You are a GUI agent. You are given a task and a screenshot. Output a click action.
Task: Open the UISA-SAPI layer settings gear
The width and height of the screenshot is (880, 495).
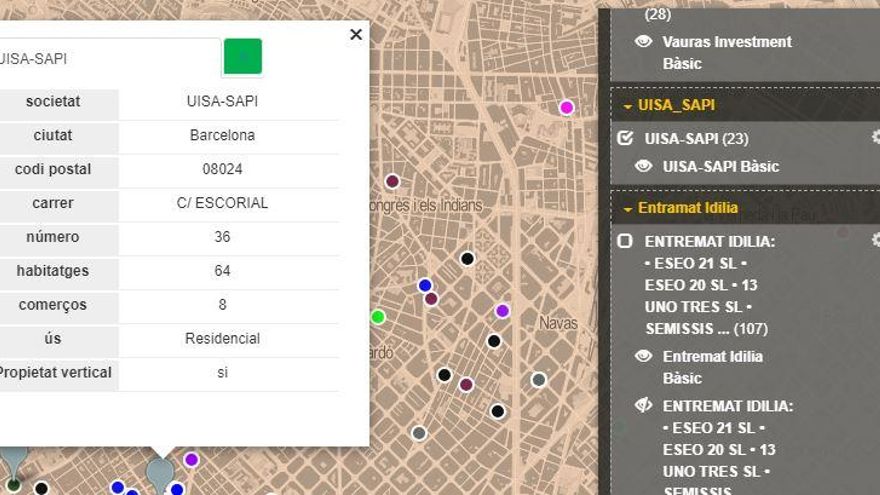click(876, 137)
